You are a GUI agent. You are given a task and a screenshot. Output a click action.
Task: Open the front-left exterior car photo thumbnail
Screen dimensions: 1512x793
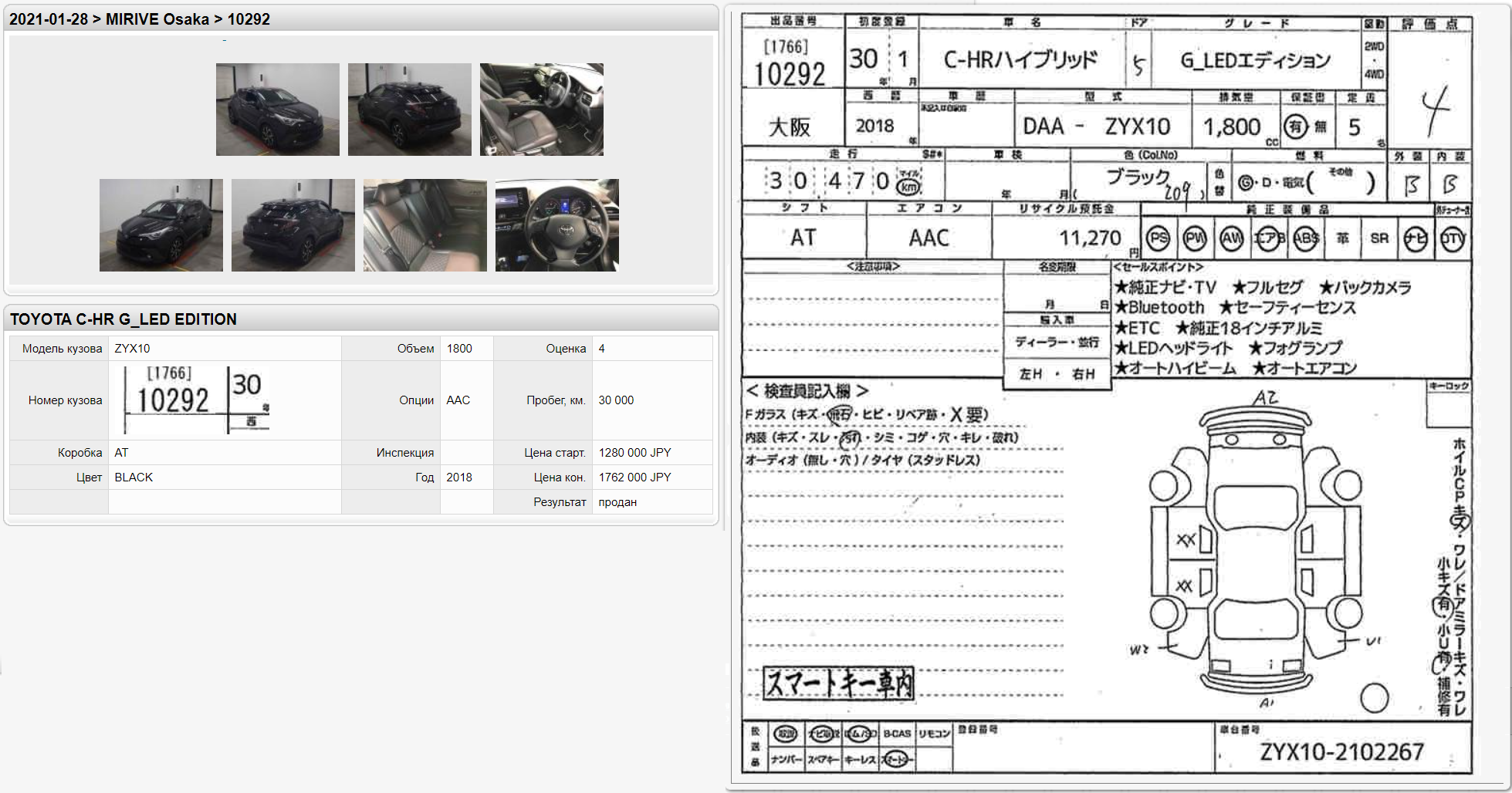click(278, 110)
